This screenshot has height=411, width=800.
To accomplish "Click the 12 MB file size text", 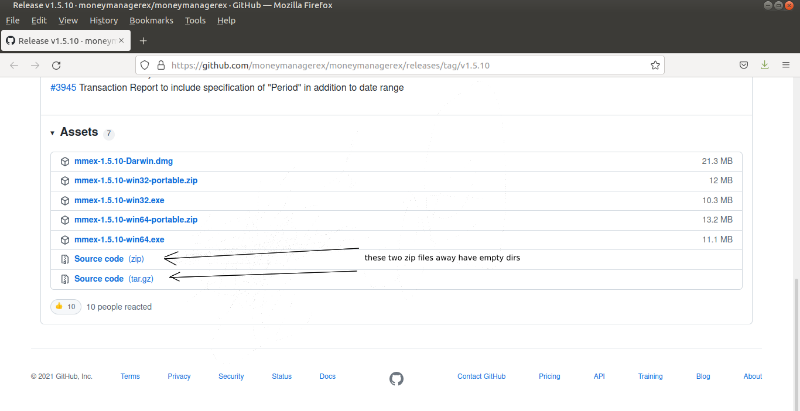I will pyautogui.click(x=720, y=181).
